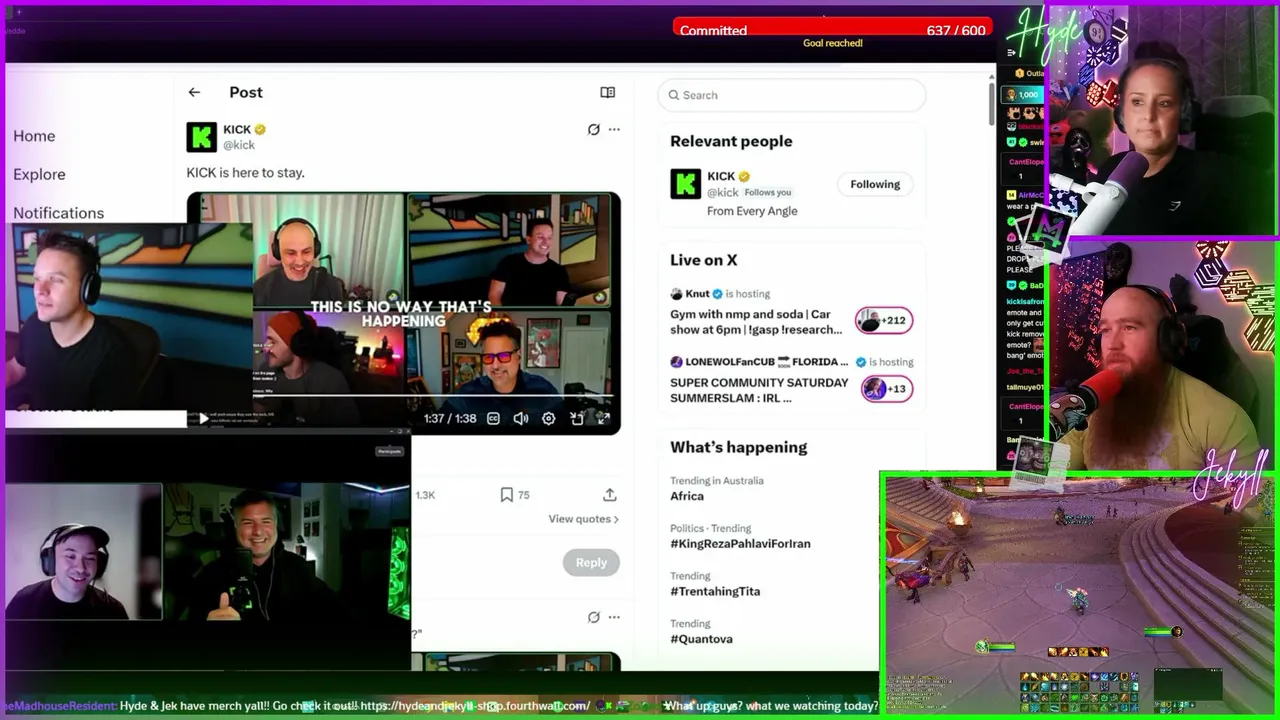This screenshot has width=1280, height=720.
Task: Click the page scrollbar thumb
Action: 992,104
